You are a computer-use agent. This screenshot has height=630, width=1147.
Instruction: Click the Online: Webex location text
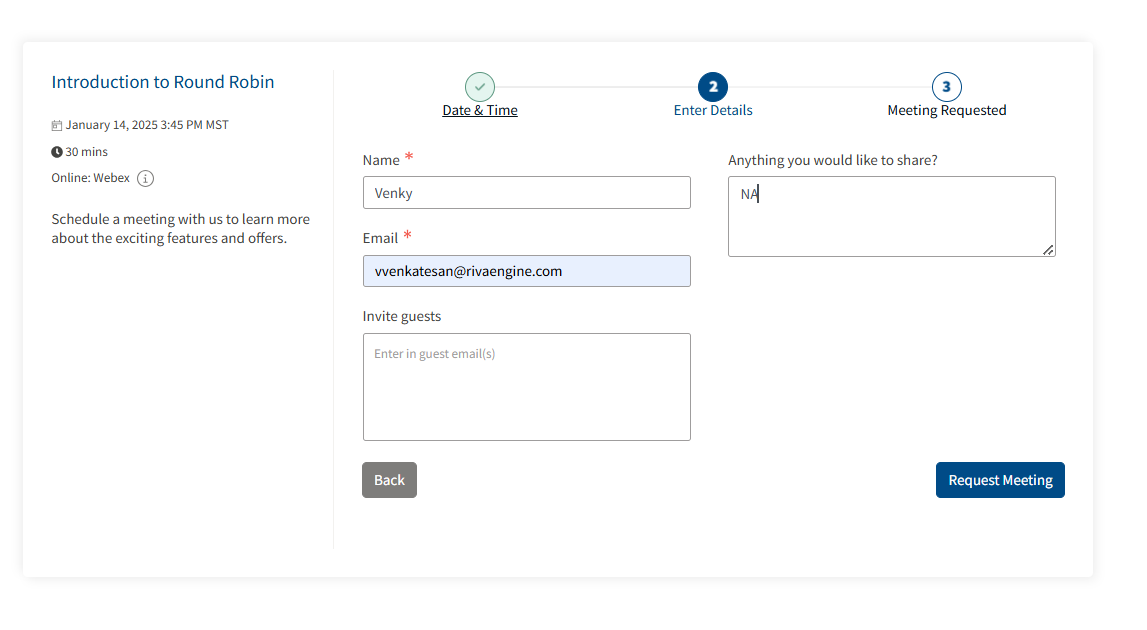pyautogui.click(x=91, y=178)
